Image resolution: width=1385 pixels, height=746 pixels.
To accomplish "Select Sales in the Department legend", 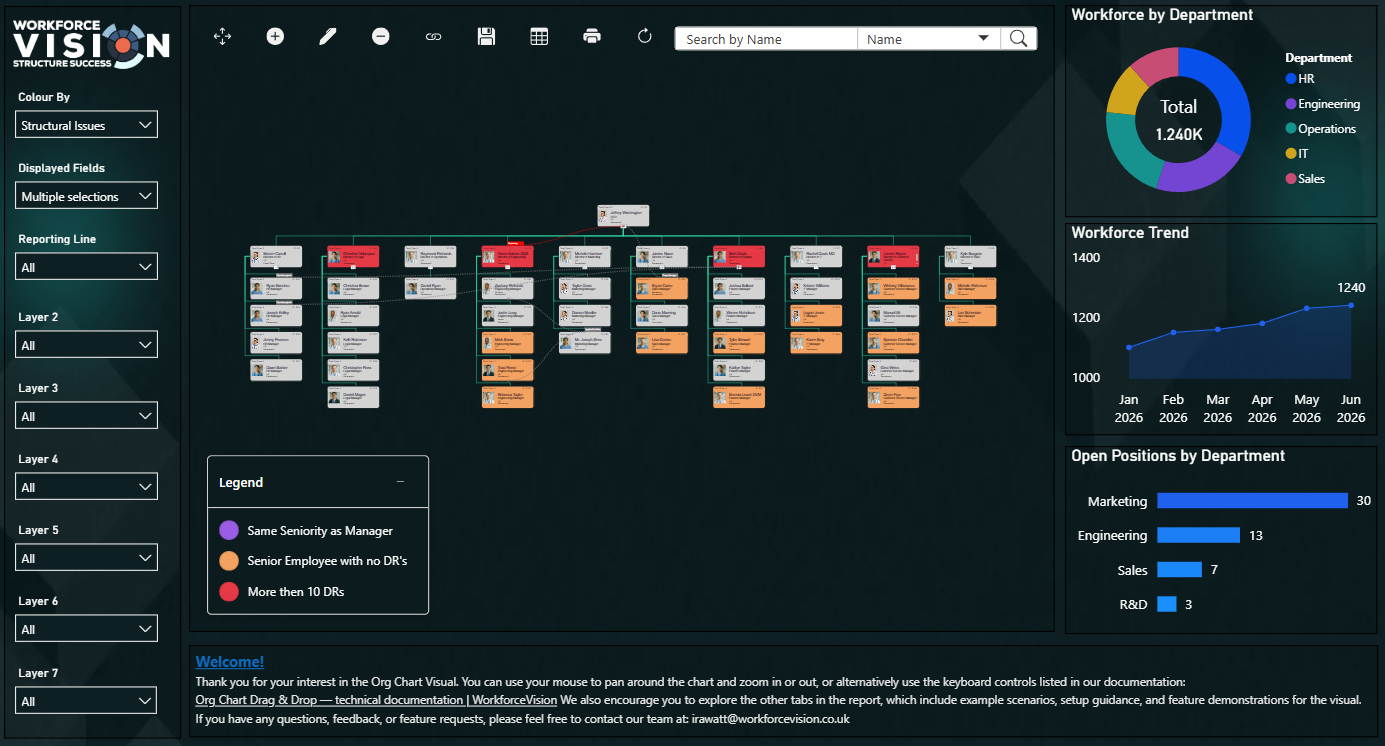I will click(x=1305, y=178).
